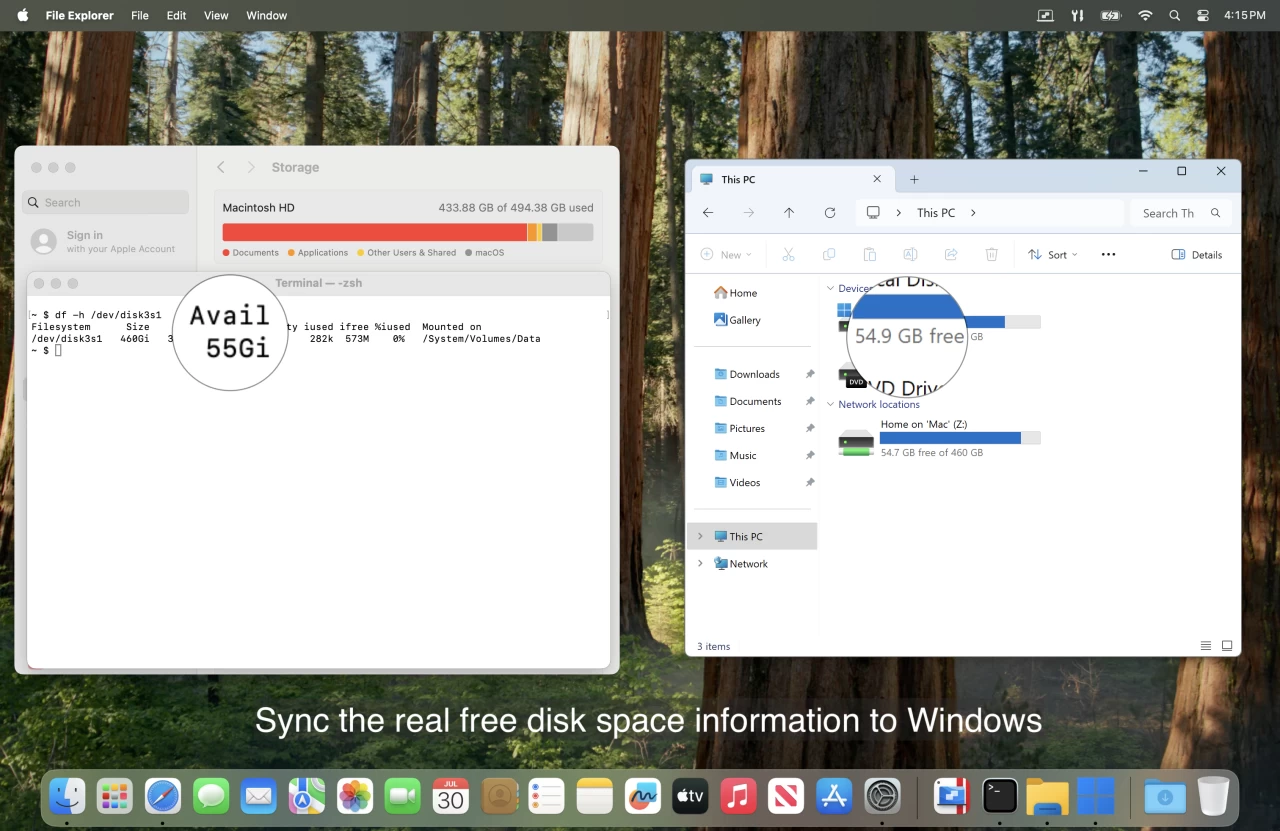Viewport: 1280px width, 831px height.
Task: Click the Share icon in File Explorer
Action: [x=950, y=254]
